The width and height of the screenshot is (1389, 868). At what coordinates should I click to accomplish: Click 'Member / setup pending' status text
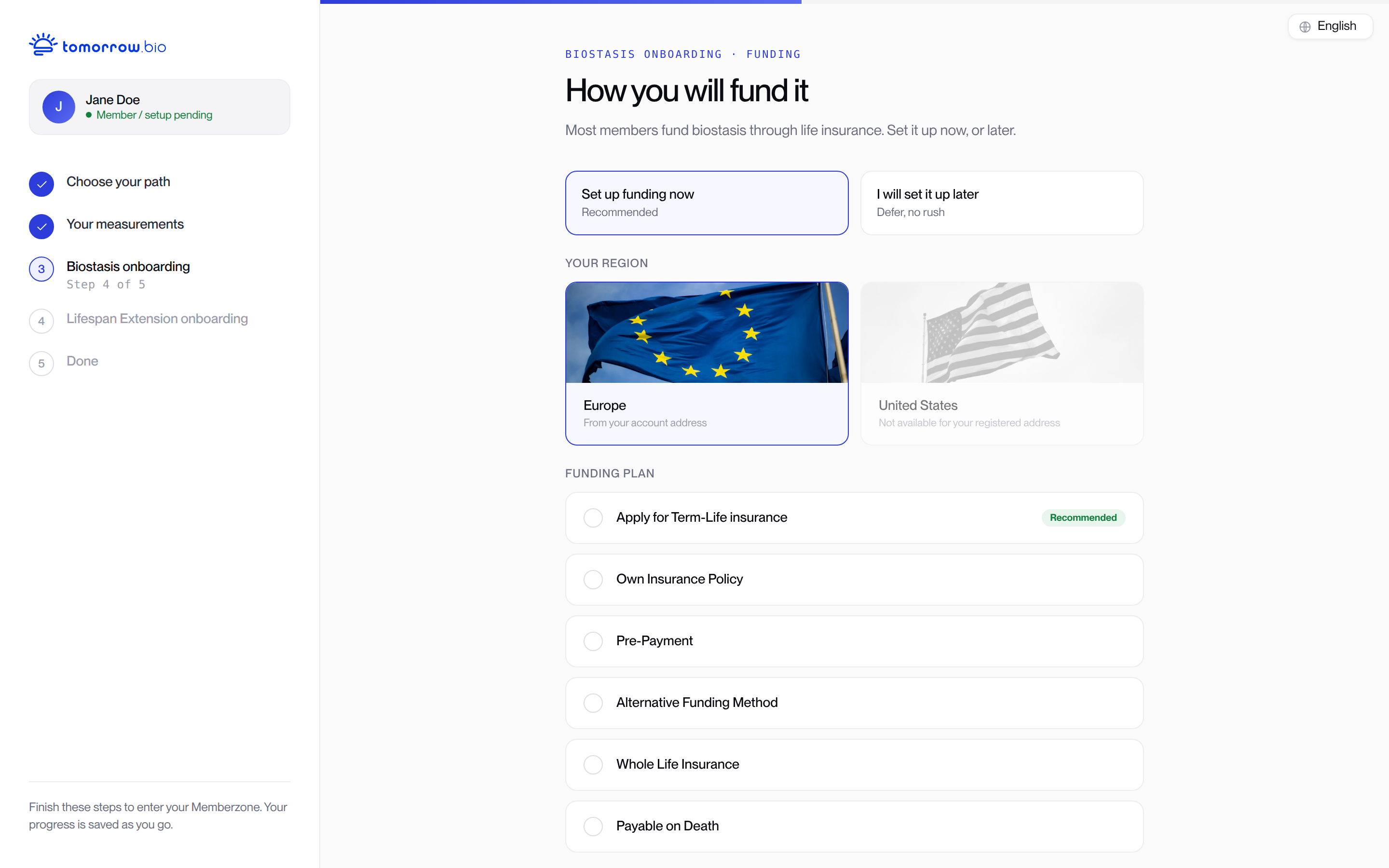coord(154,115)
